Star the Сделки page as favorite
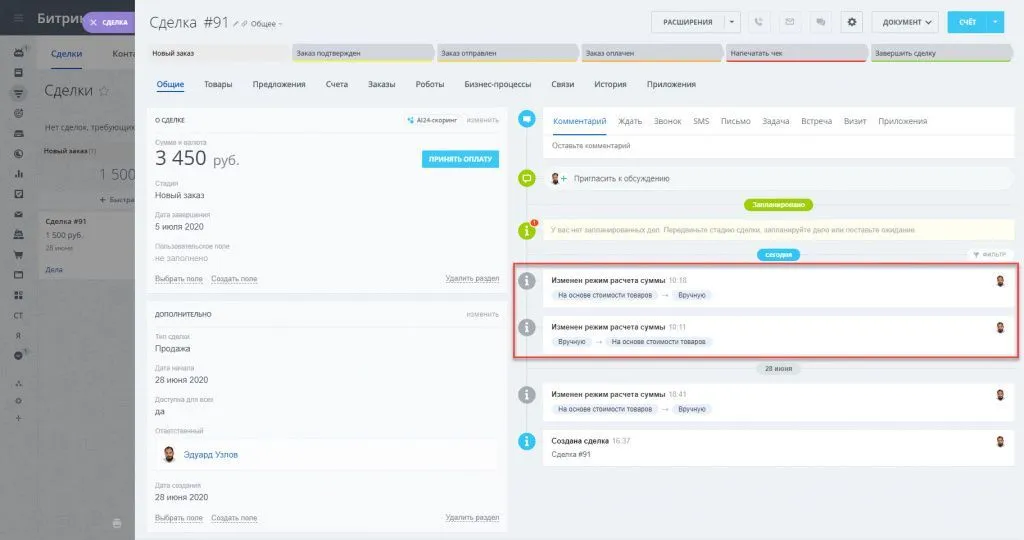The image size is (1024, 540). (103, 91)
